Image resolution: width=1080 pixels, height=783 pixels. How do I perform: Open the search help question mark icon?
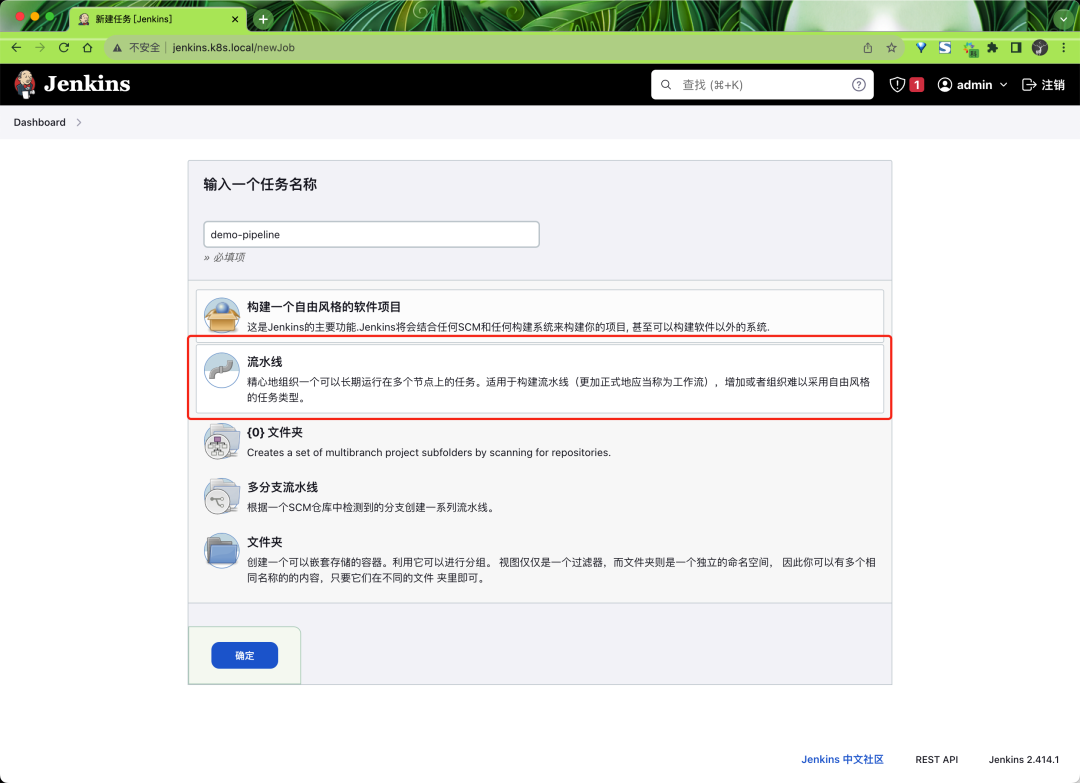(858, 85)
